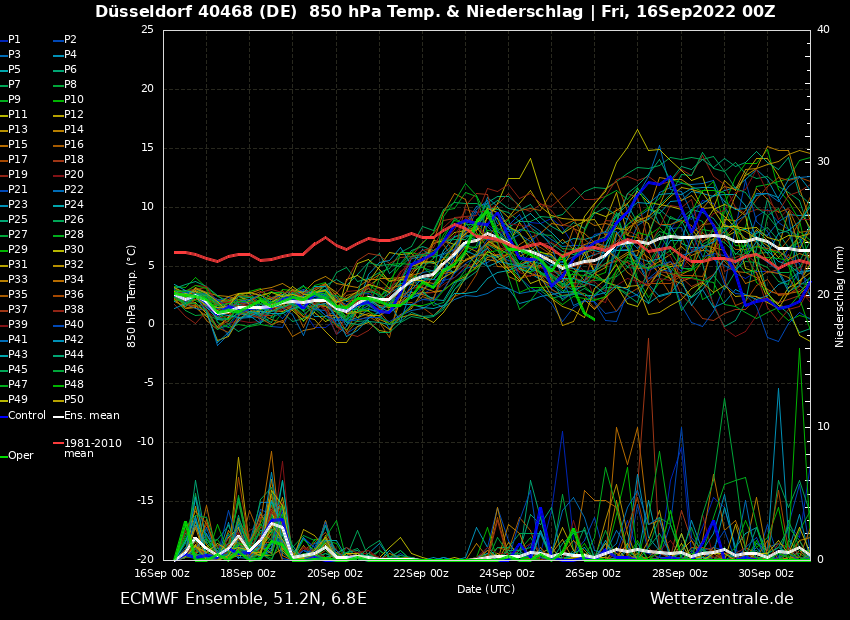850x620 pixels.
Task: Pick the P12 legend label
Action: pos(73,115)
